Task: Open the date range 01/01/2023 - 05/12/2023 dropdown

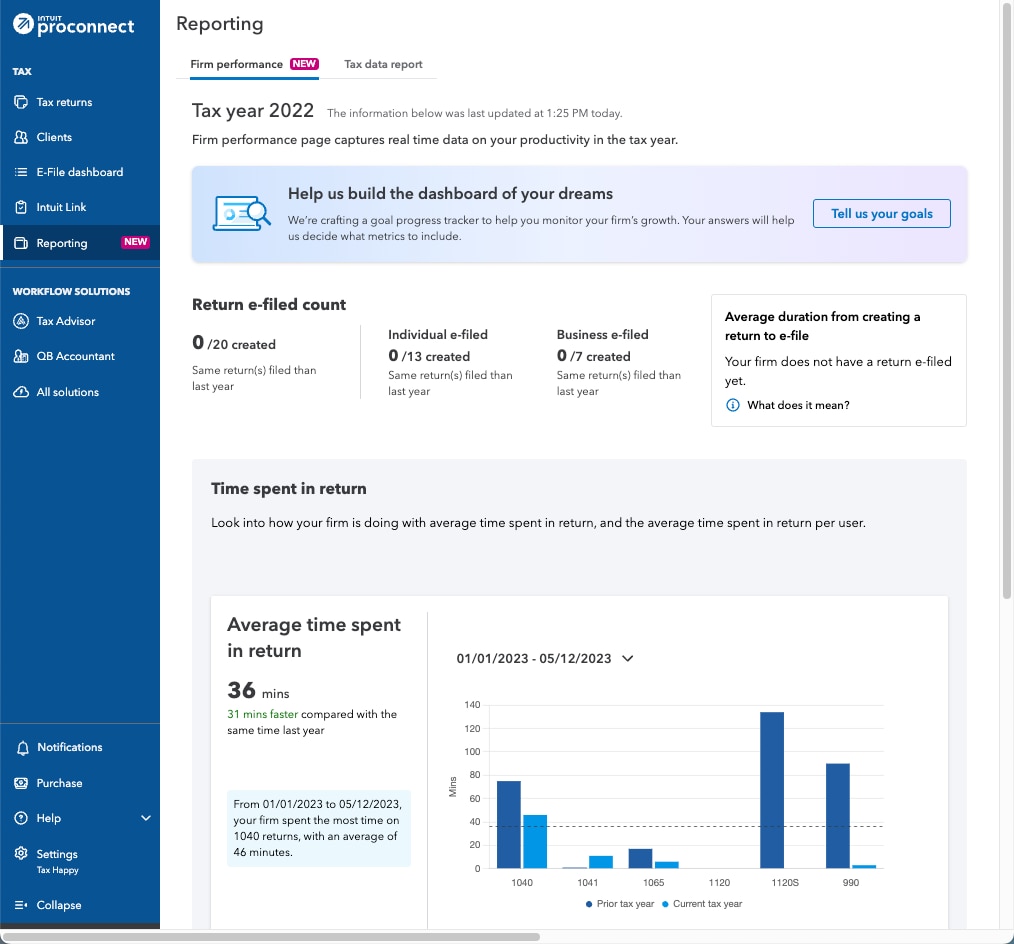Action: (545, 658)
